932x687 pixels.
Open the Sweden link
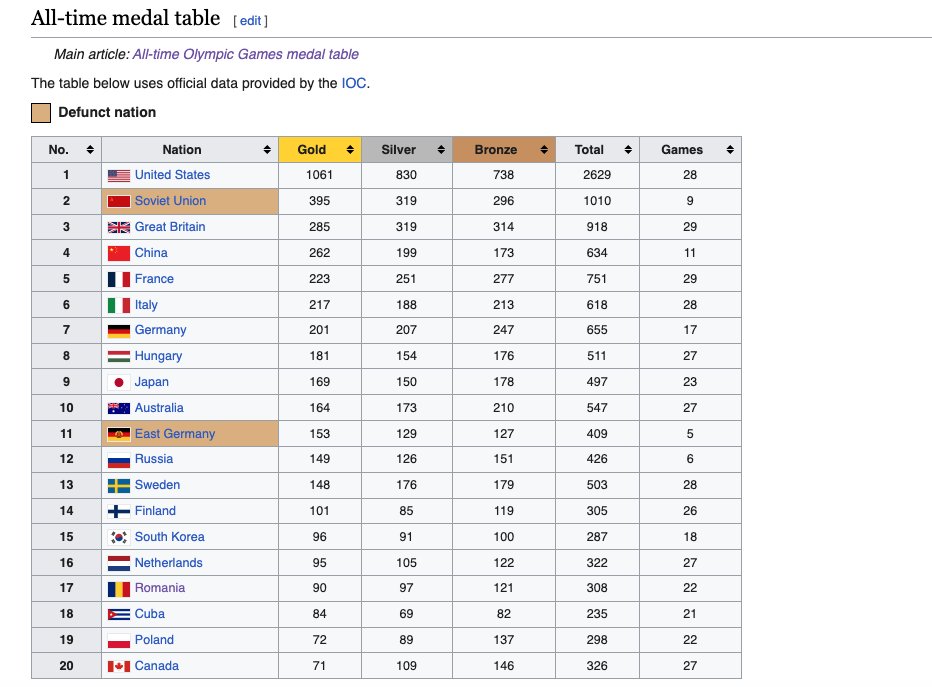click(158, 485)
